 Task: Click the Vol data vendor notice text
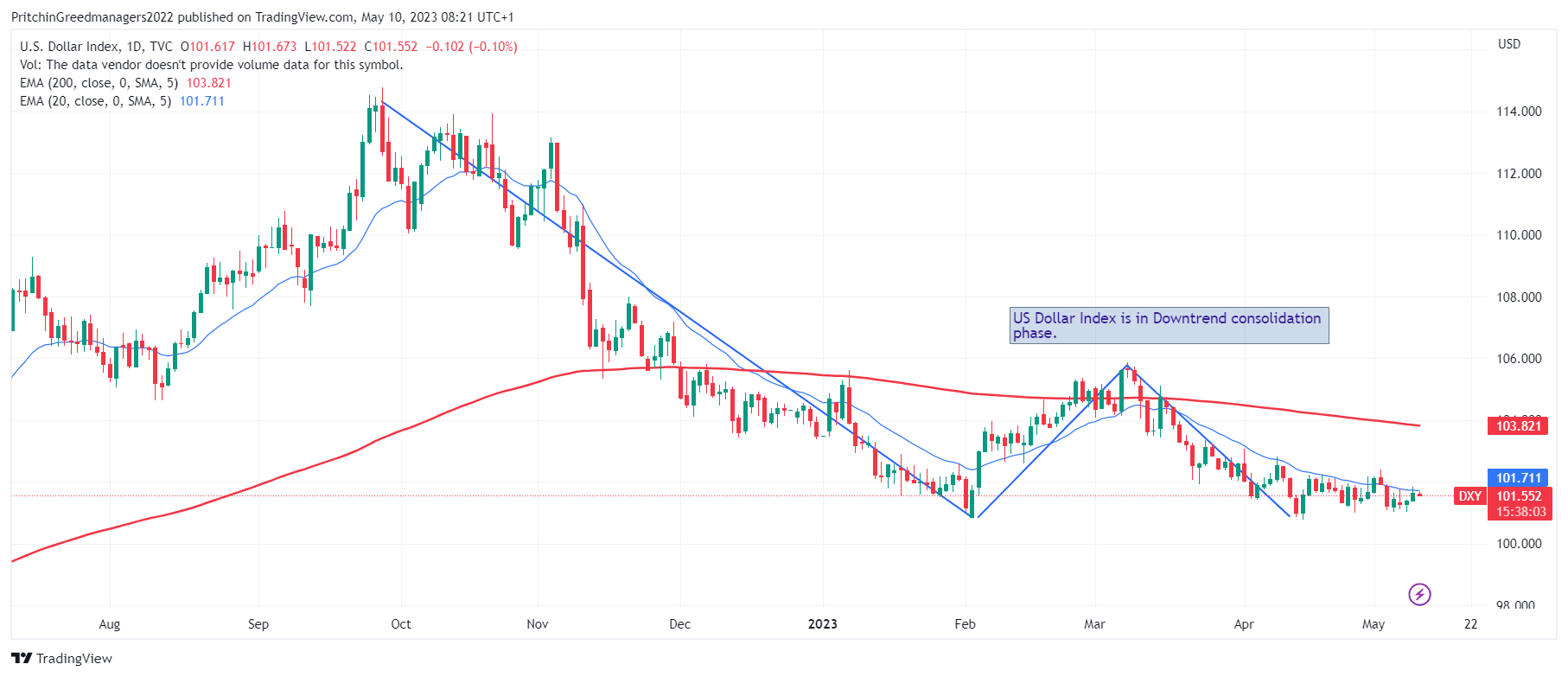(212, 65)
